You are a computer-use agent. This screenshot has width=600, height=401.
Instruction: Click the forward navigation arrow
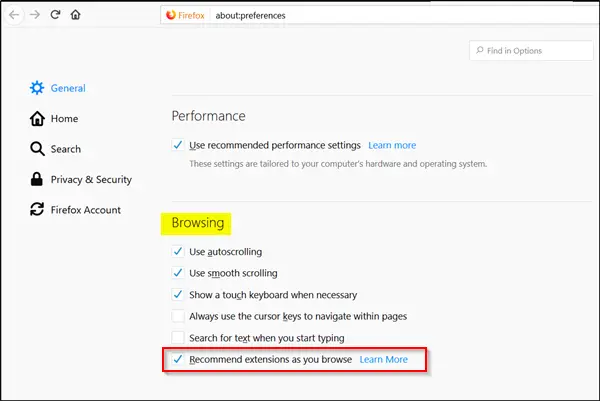point(31,16)
